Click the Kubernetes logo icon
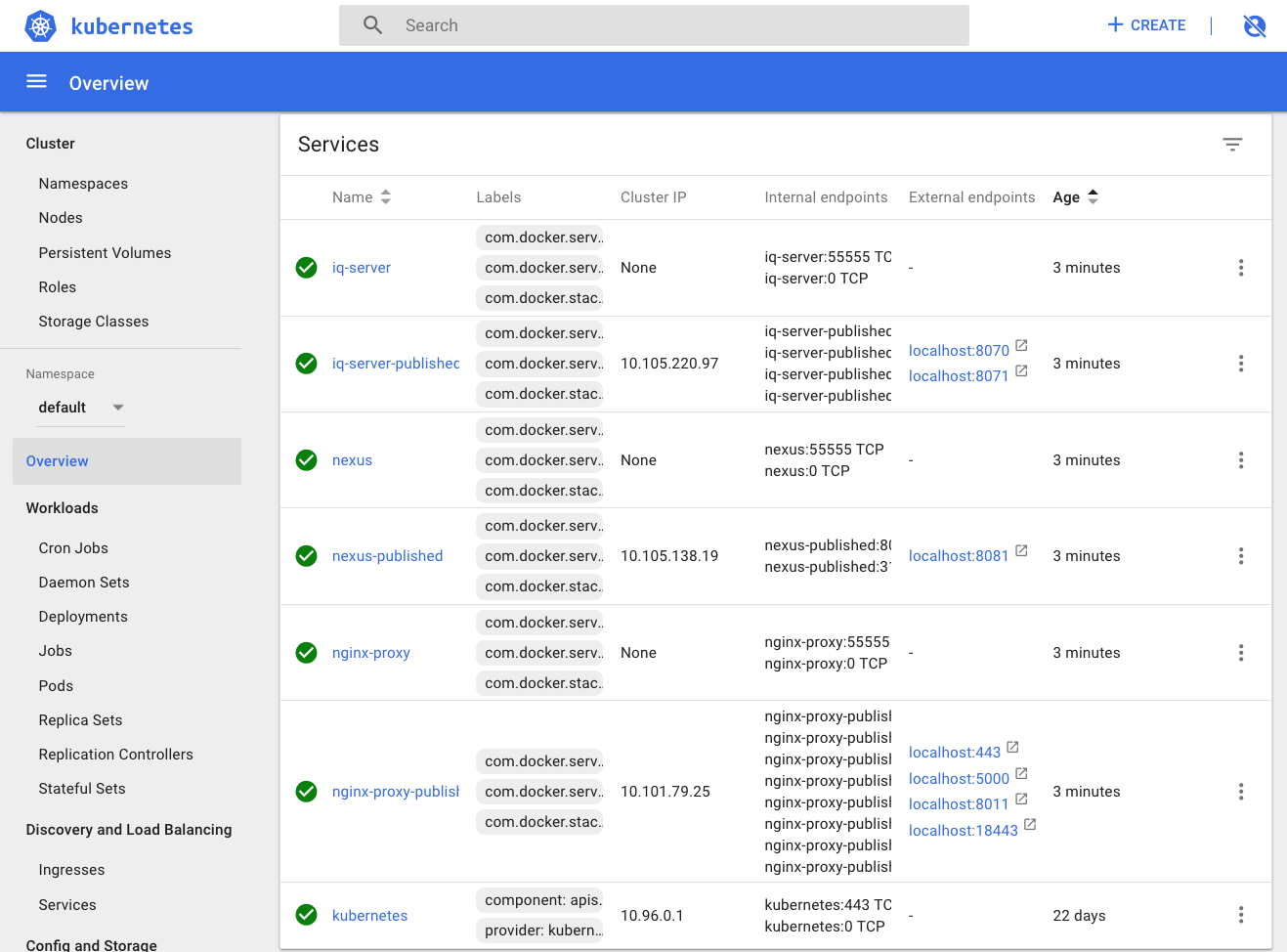1287x952 pixels. click(41, 26)
